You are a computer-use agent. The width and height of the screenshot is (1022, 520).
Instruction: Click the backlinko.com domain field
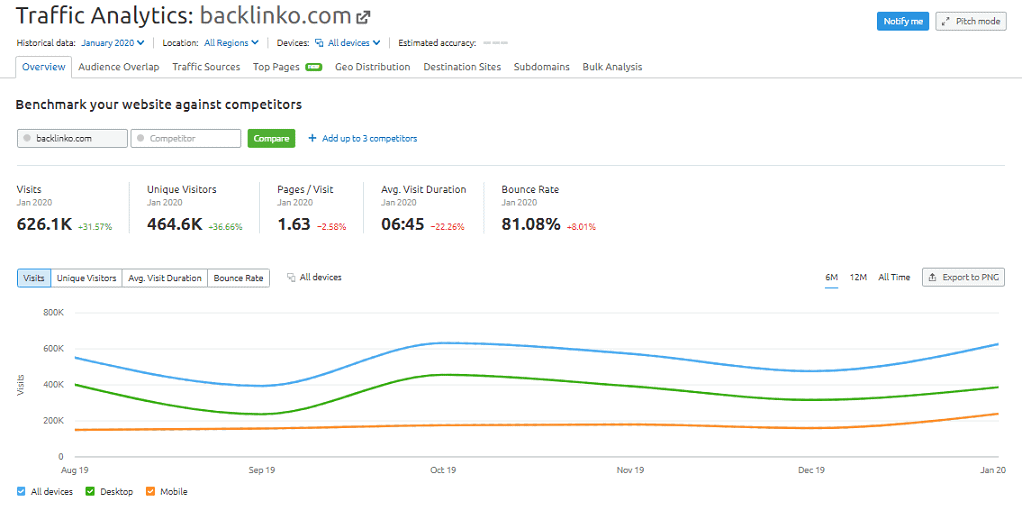[72, 138]
